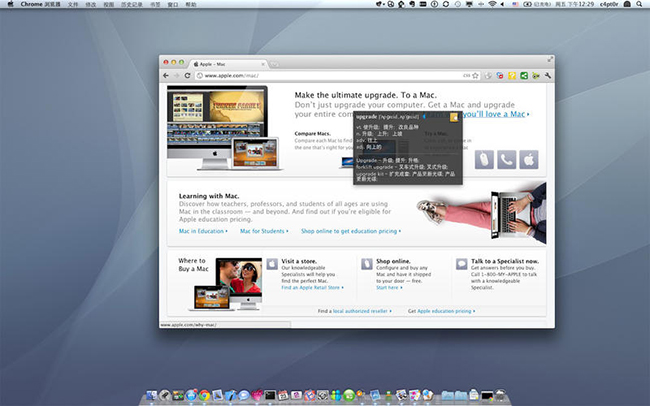Screen dimensions: 650x406
Task: Click the Learning with Mac student photo
Action: coord(482,214)
